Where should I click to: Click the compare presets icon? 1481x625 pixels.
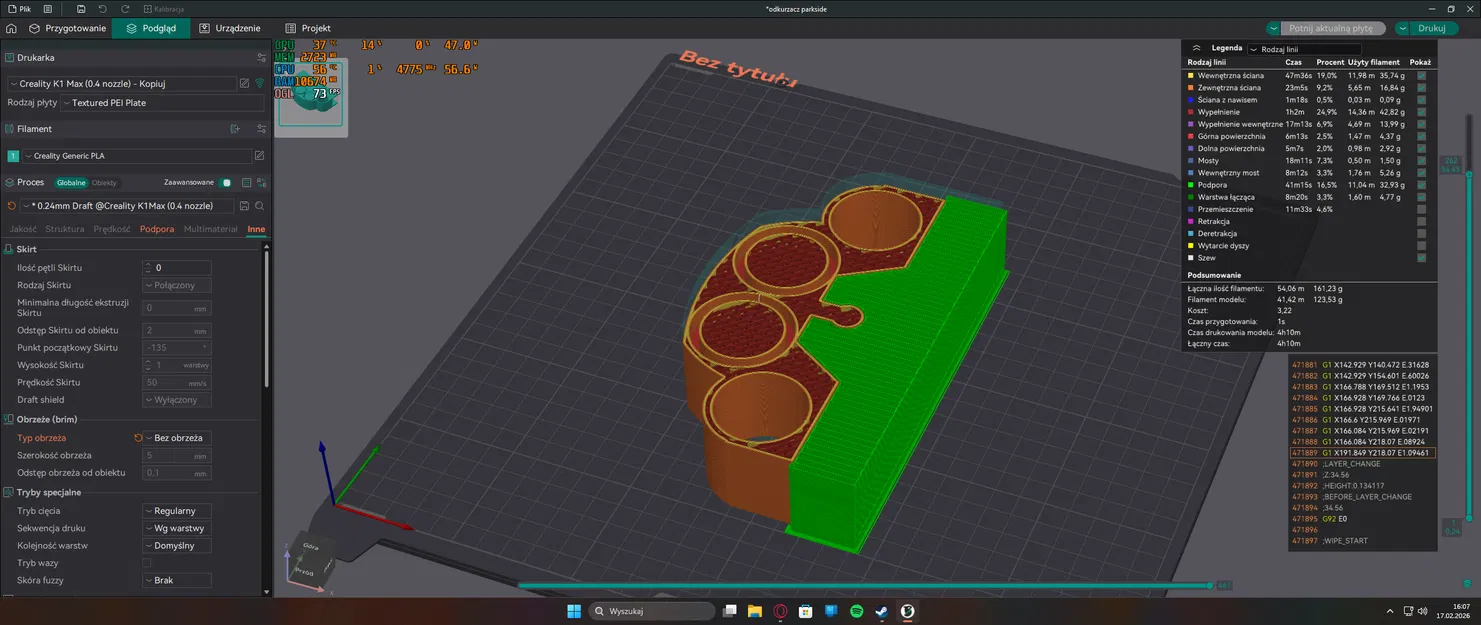click(261, 183)
